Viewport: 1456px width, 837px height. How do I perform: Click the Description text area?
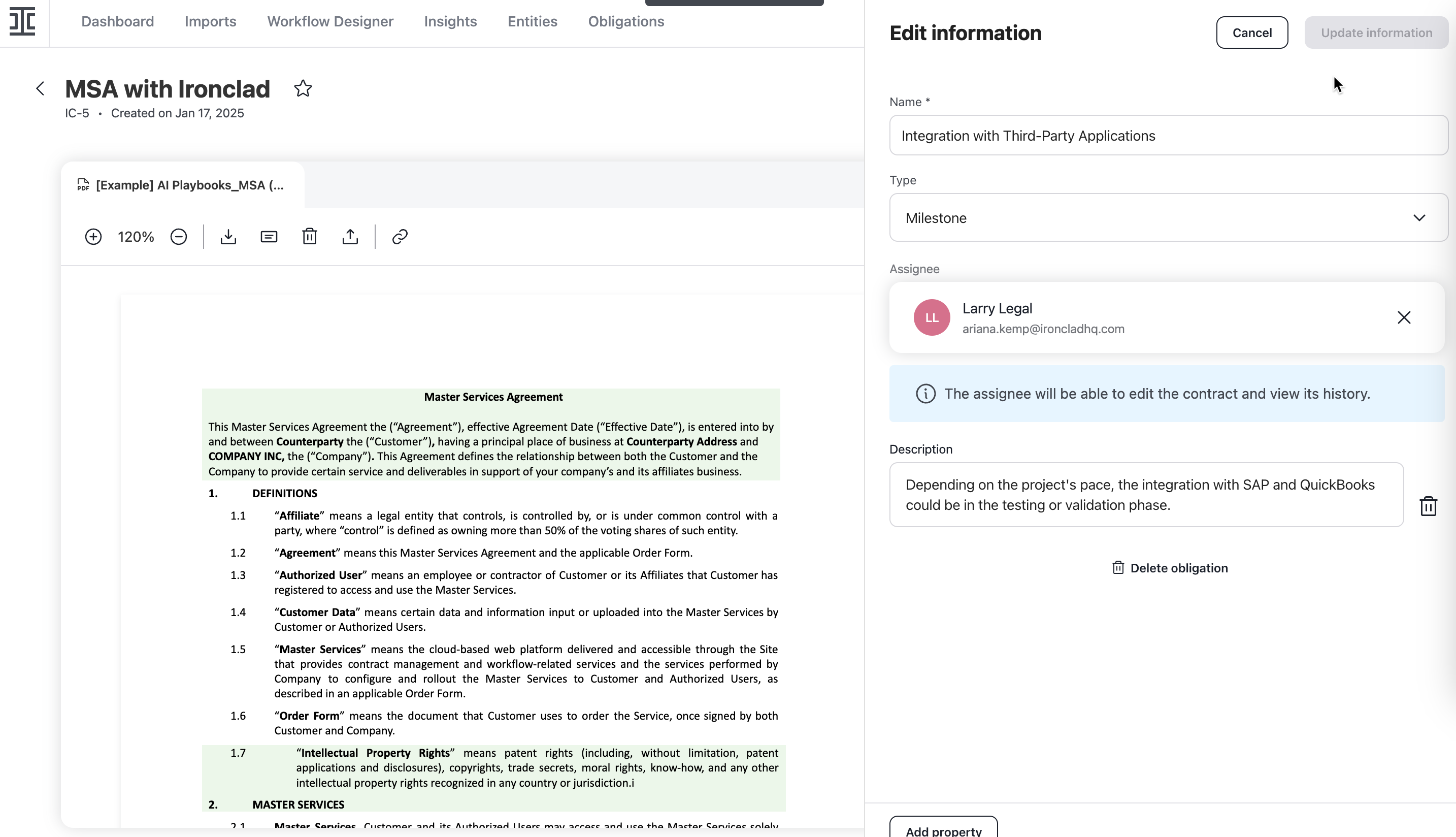coord(1146,495)
